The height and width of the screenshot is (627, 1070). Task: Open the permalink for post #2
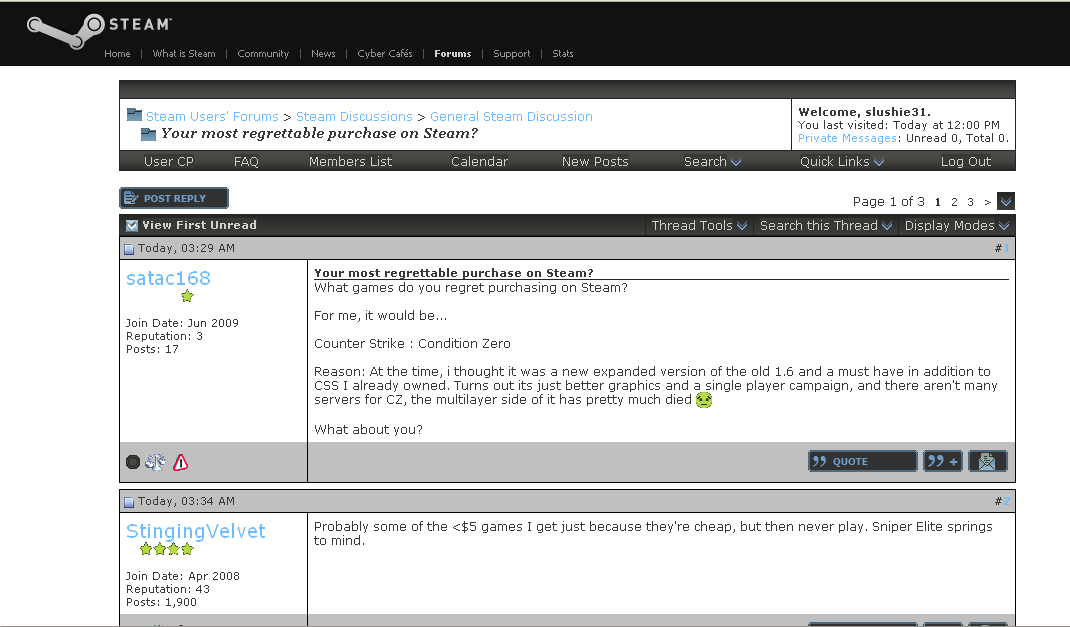[x=1006, y=501]
